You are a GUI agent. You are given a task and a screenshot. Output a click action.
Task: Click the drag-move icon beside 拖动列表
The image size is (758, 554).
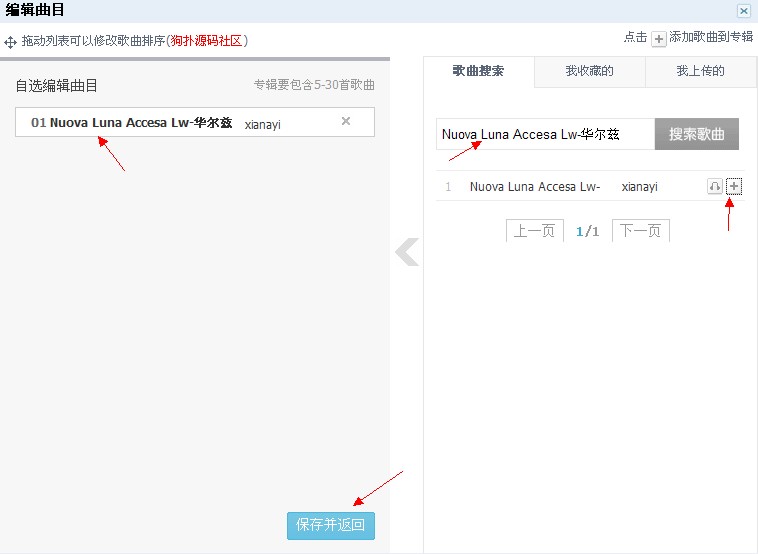click(10, 43)
